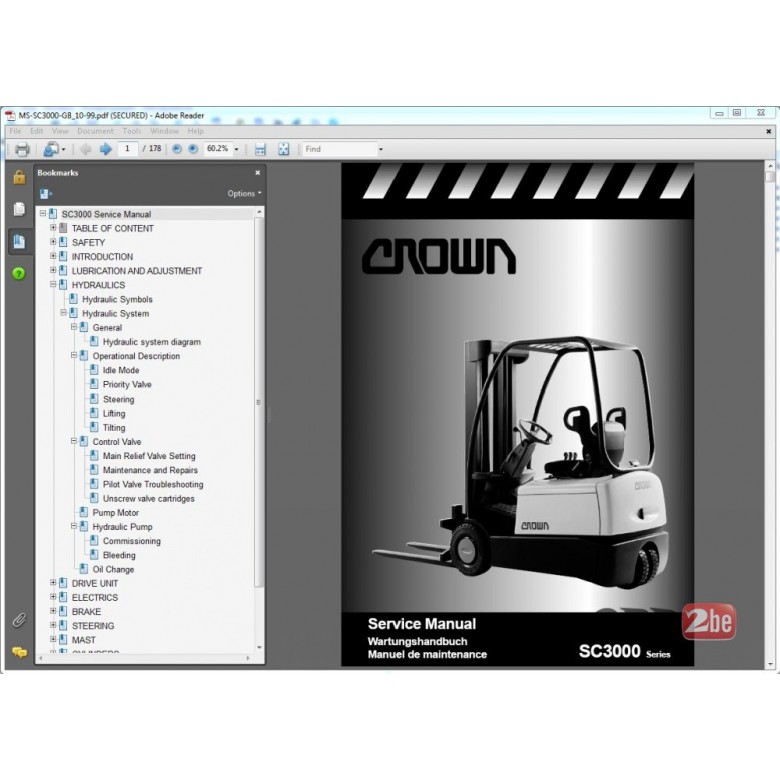The image size is (780, 780).
Task: Open the zoom percentage dropdown arrow
Action: [x=236, y=149]
